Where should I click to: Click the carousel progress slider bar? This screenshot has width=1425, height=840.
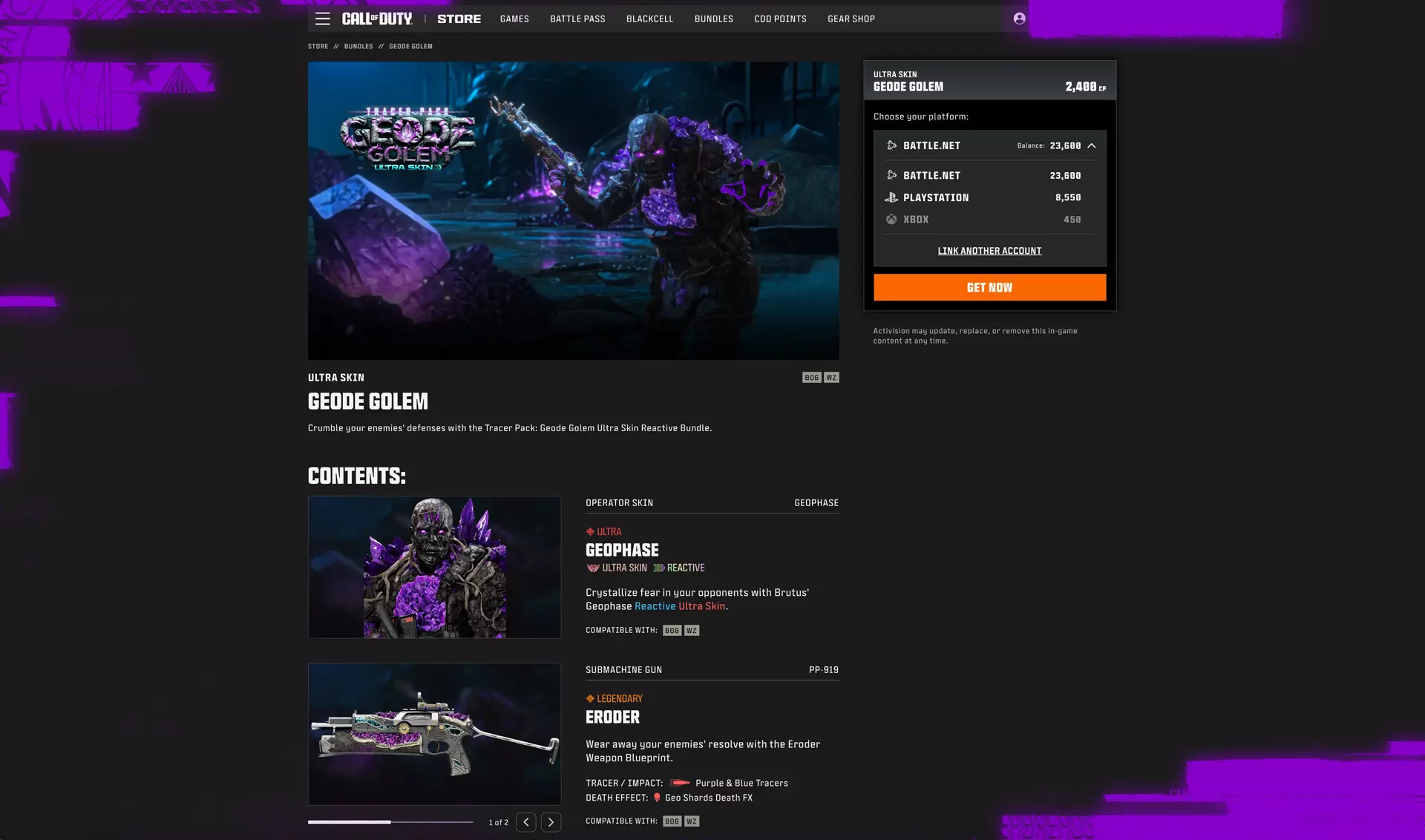(390, 822)
